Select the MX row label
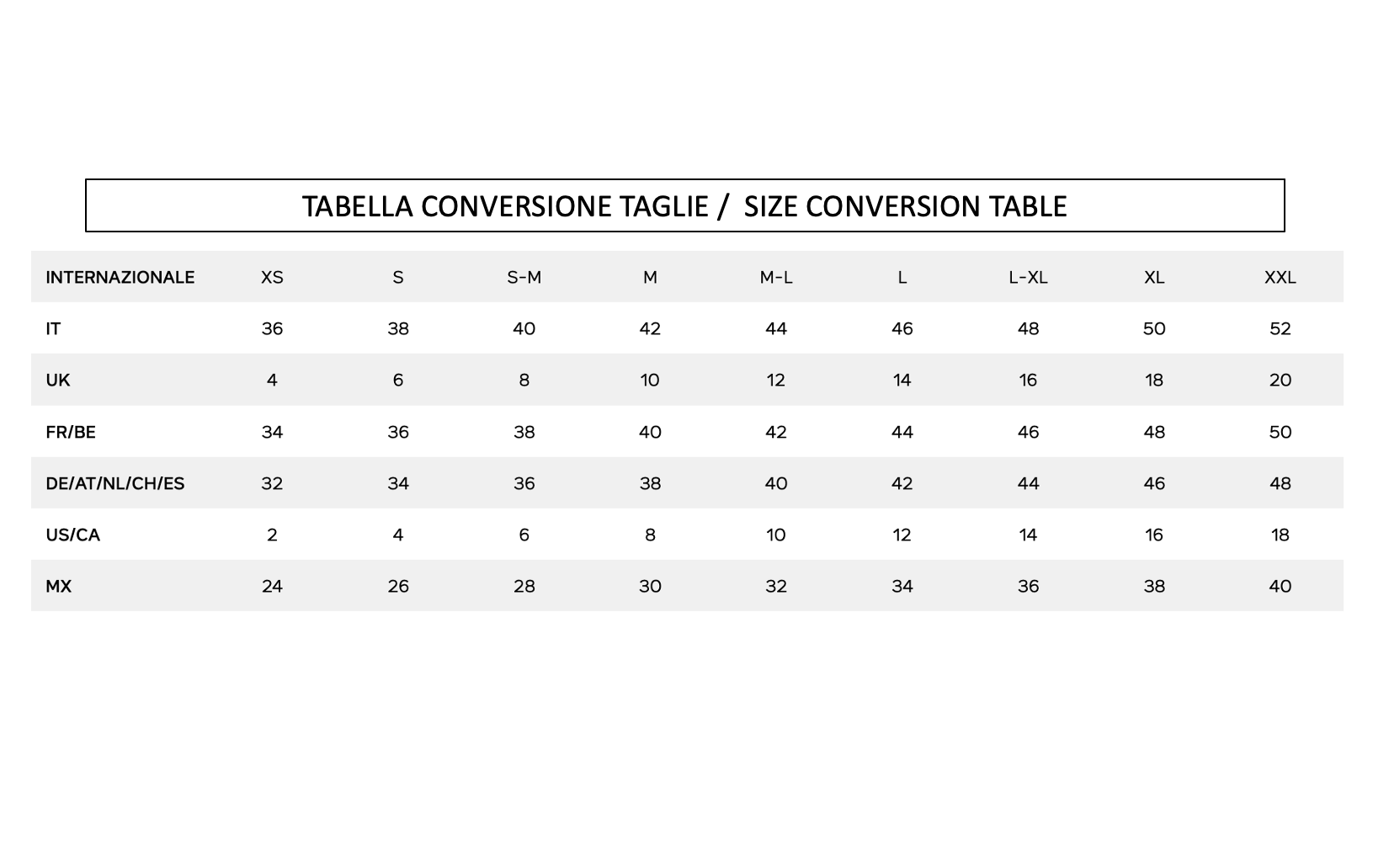This screenshot has height=868, width=1373. click(58, 587)
